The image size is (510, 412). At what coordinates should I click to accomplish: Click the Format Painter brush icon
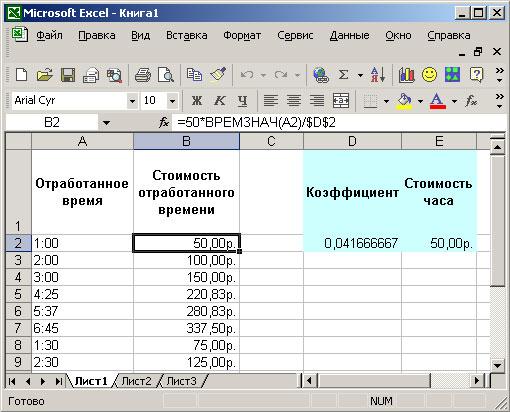click(218, 75)
